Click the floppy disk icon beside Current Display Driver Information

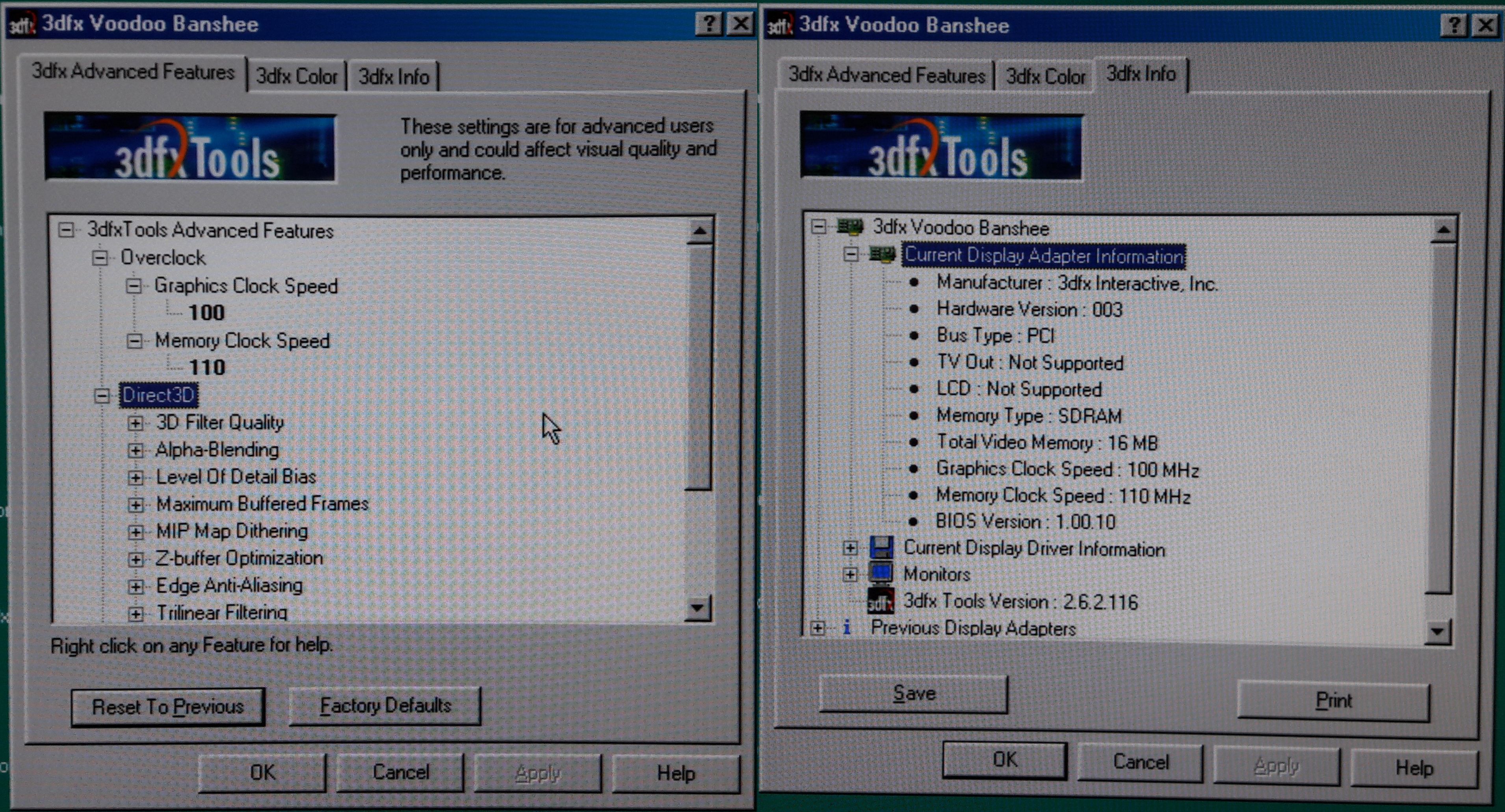pyautogui.click(x=881, y=547)
